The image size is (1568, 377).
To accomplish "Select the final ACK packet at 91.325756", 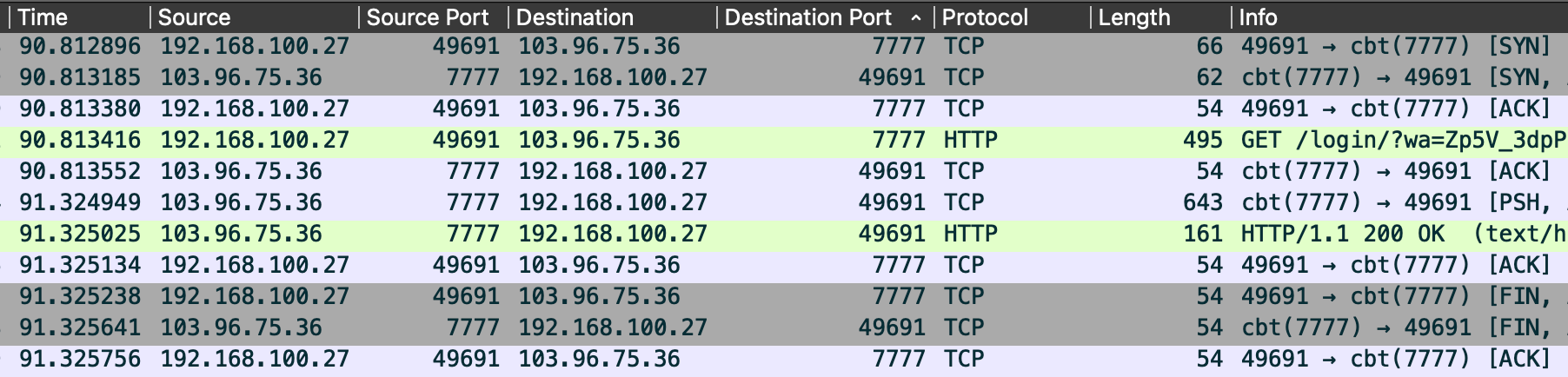I will coord(608,359).
